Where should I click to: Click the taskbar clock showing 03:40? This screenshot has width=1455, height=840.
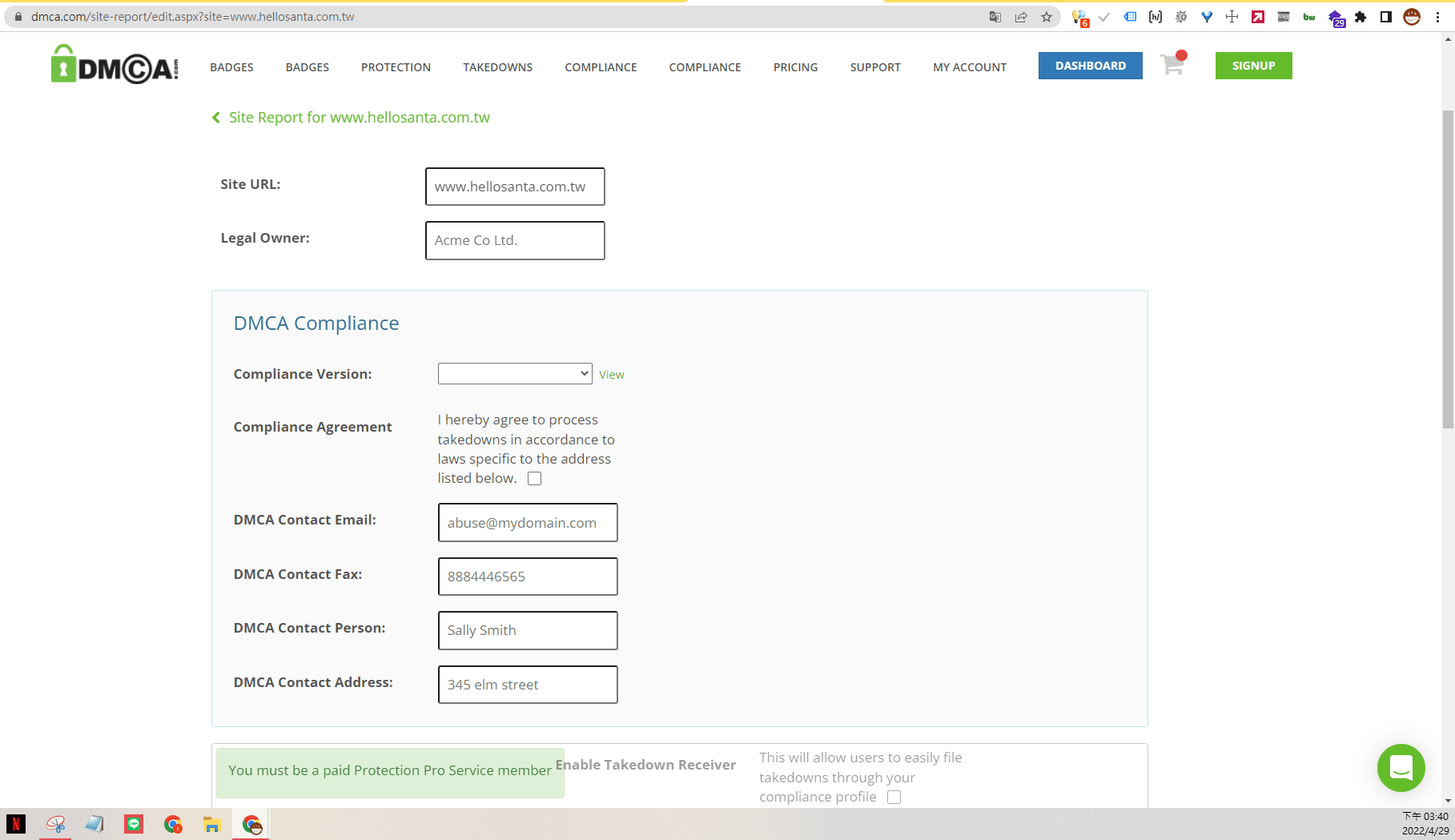pos(1425,817)
